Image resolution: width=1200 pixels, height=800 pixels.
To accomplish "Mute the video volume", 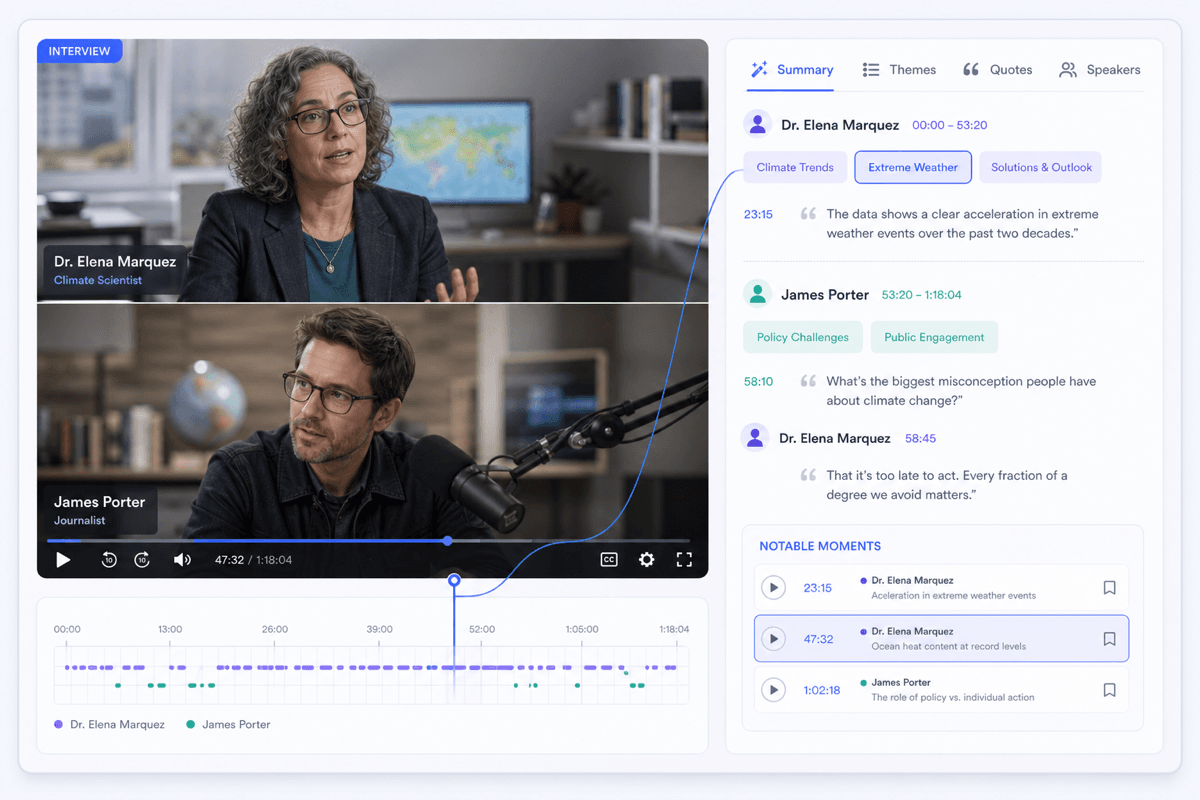I will (x=182, y=560).
